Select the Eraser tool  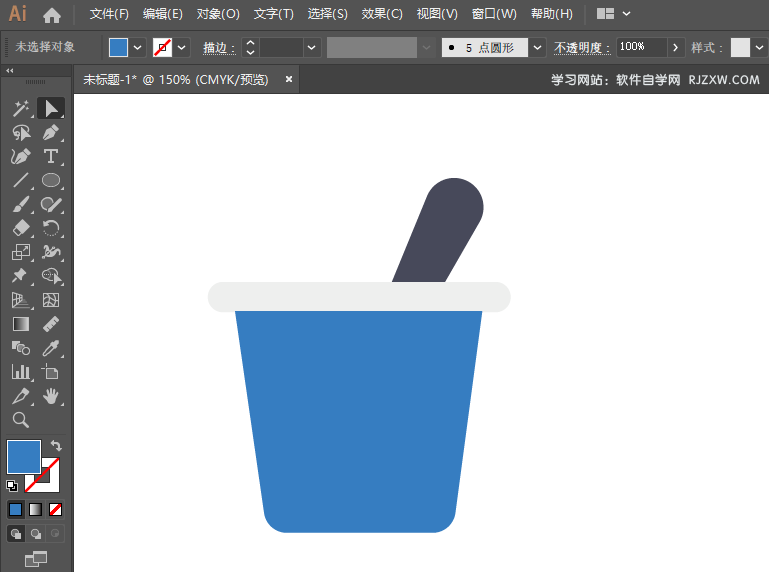(21, 228)
